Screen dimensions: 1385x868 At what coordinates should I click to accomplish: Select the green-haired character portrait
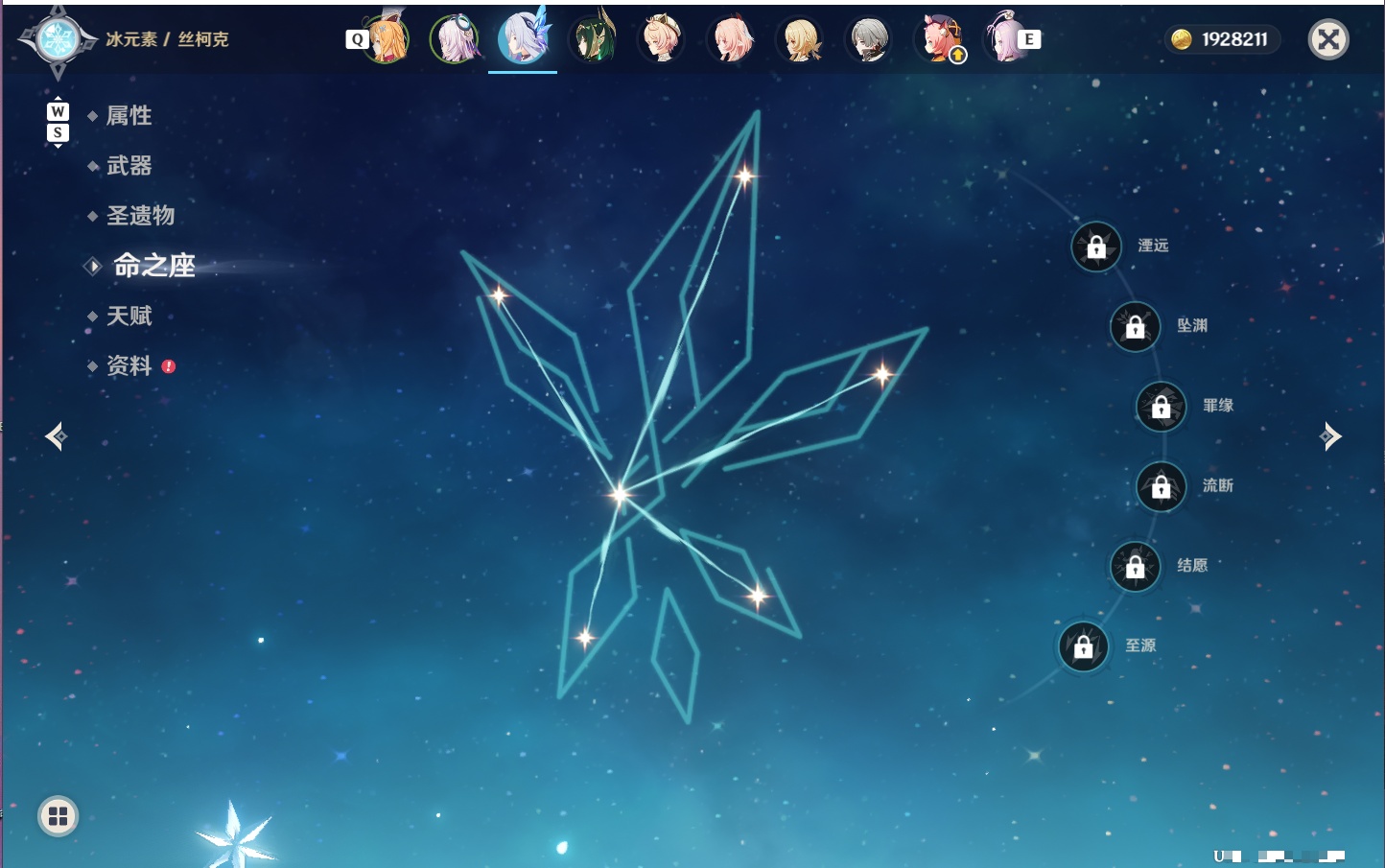(x=593, y=38)
